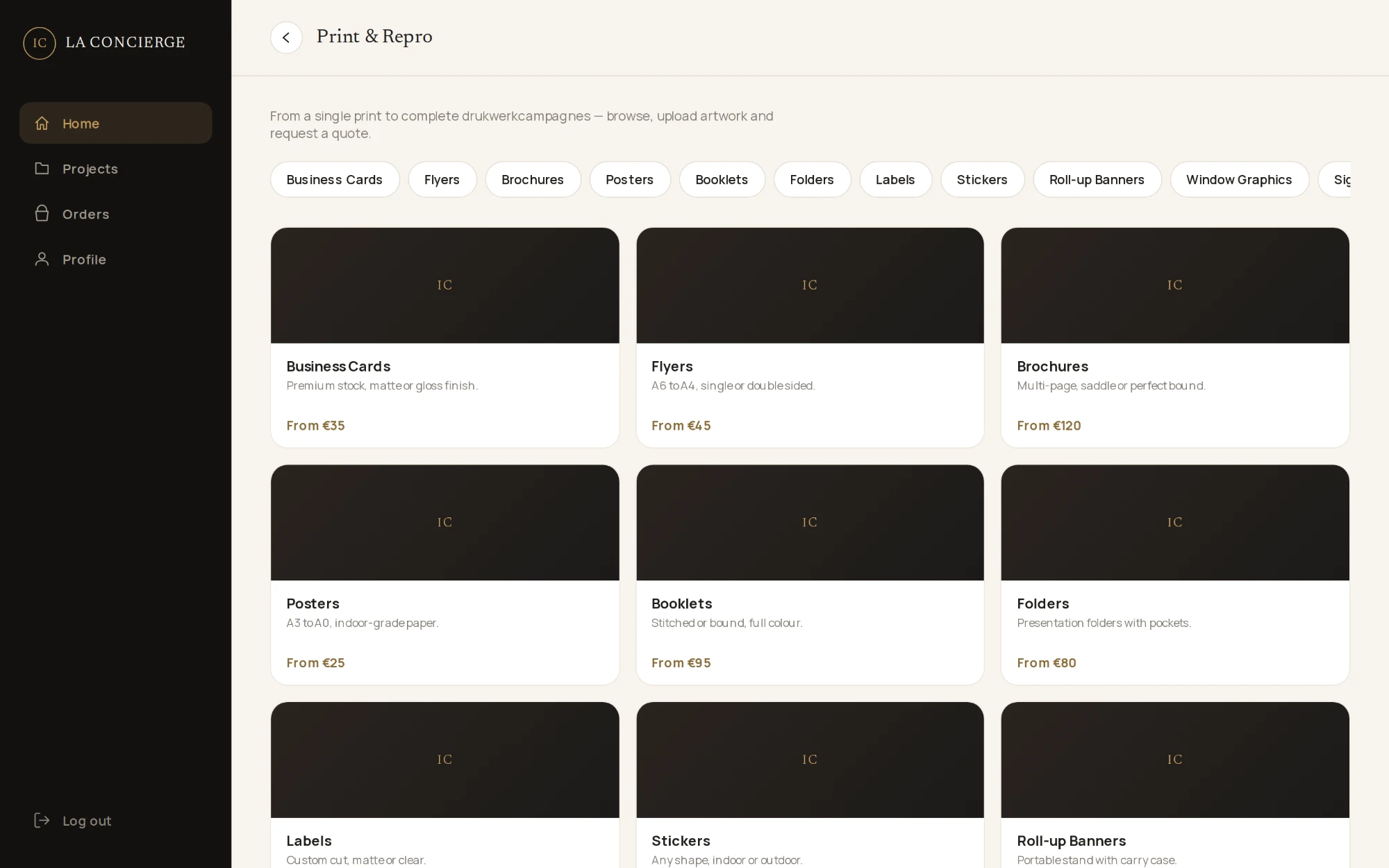
Task: Click the "From €120" price text
Action: pos(1049,426)
